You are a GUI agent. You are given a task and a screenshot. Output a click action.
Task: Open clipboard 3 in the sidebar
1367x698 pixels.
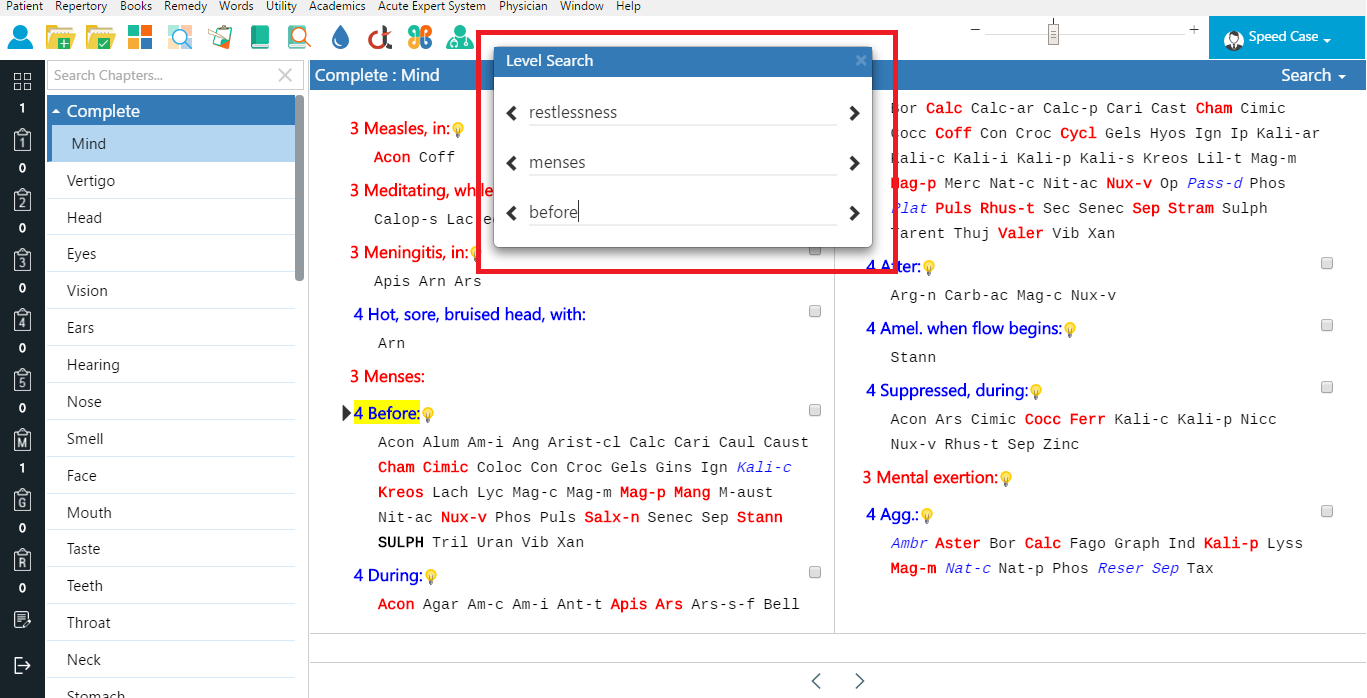[22, 260]
